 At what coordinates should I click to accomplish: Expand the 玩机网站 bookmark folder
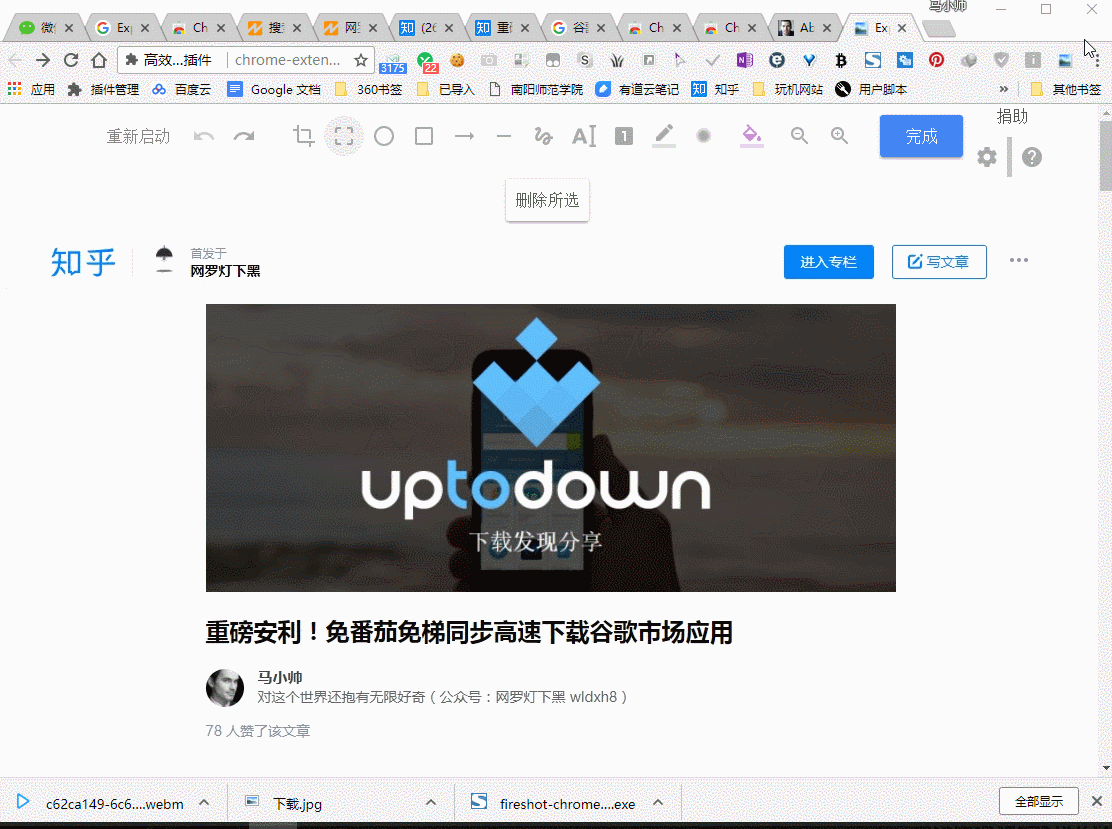pos(788,89)
